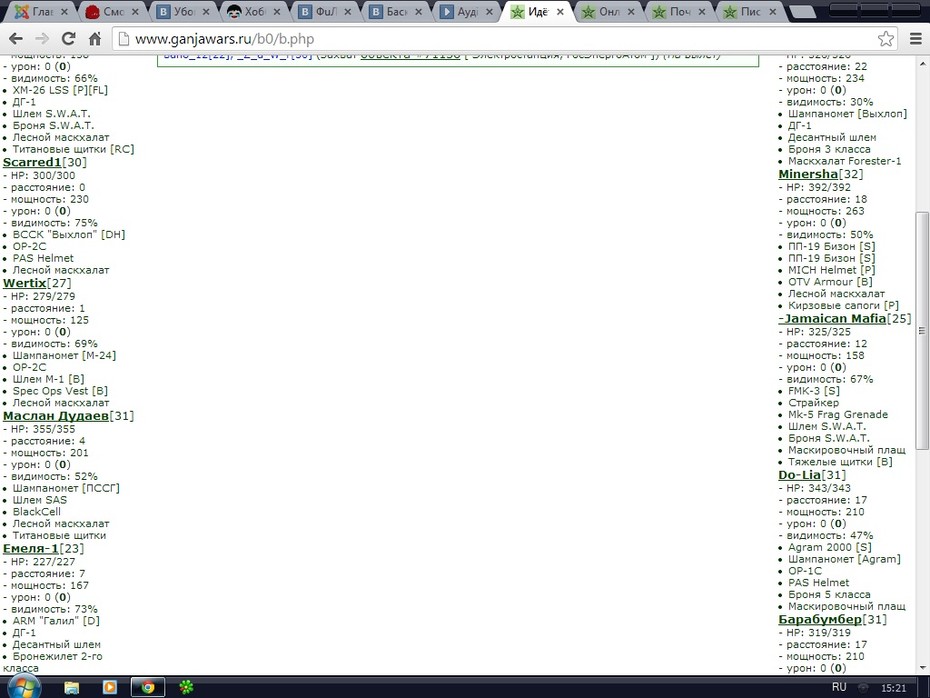Open player profile Scarred1

[32, 162]
